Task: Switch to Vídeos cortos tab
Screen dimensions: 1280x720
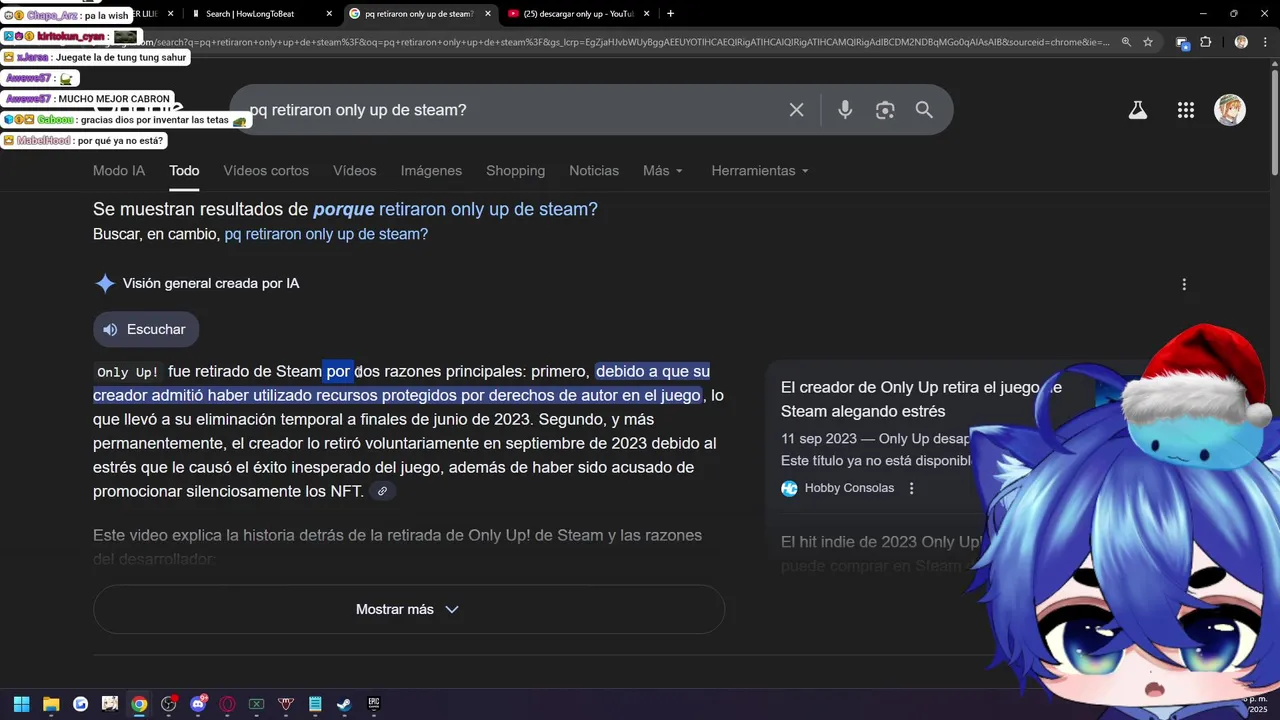Action: tap(266, 171)
